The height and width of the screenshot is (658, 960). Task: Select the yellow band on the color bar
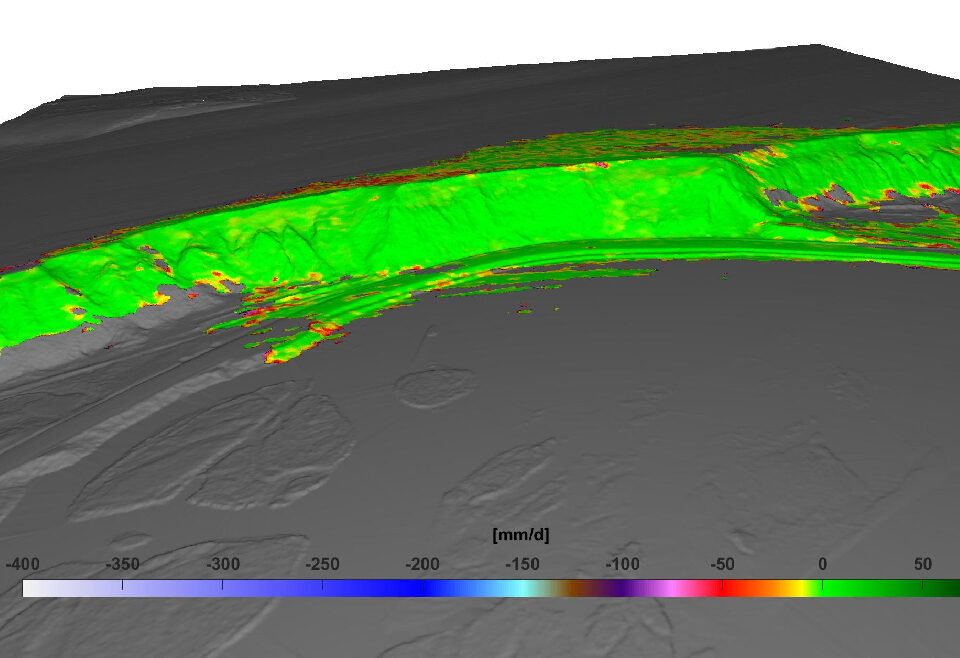800,588
